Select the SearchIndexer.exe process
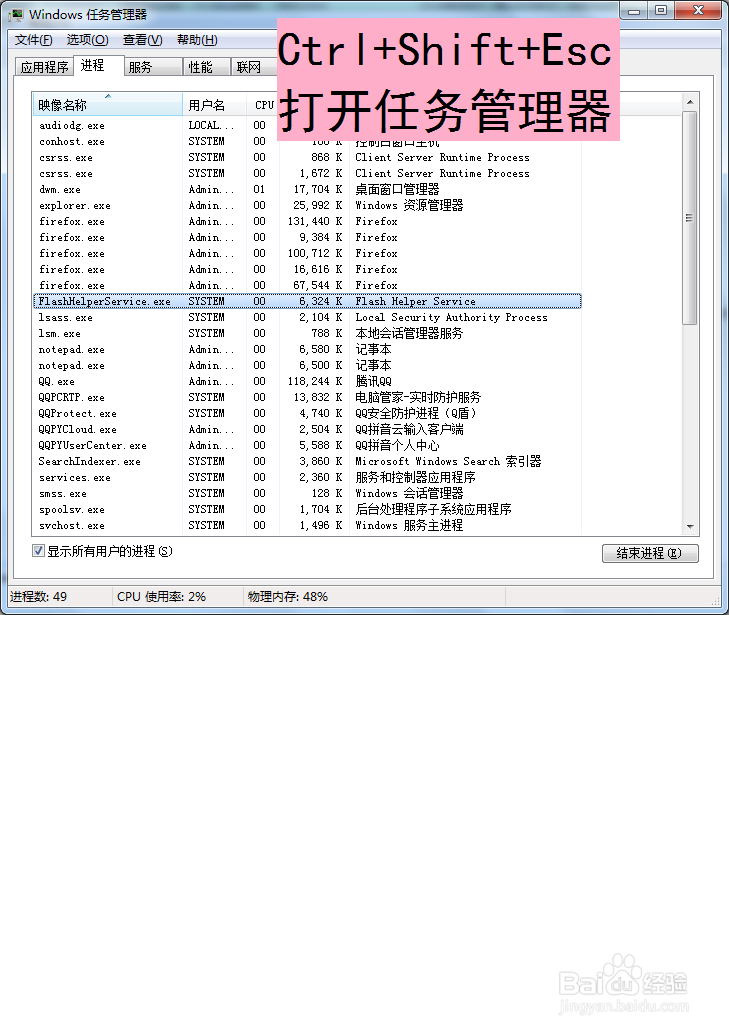Image resolution: width=729 pixels, height=1032 pixels. [307, 461]
